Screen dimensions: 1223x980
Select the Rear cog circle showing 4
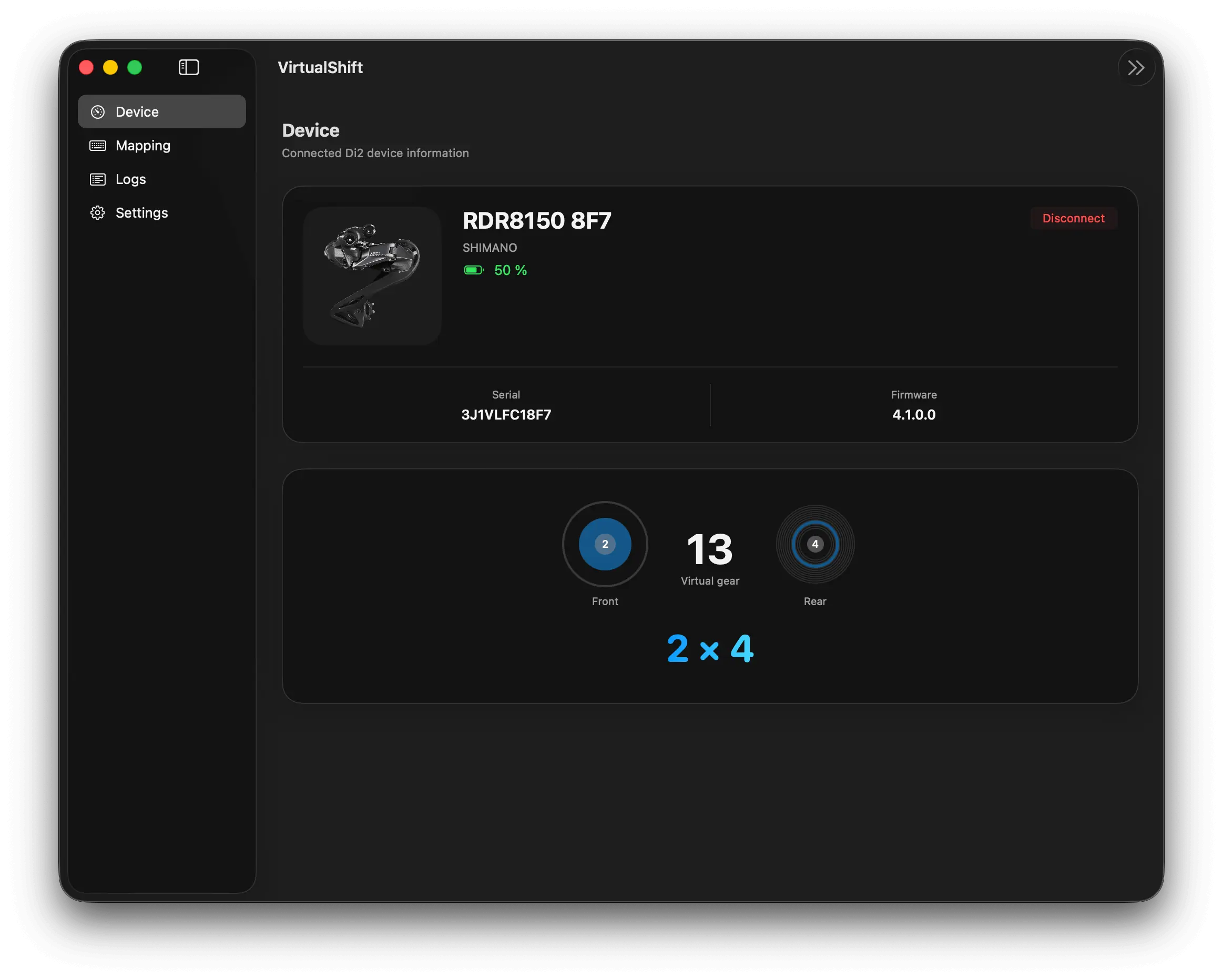coord(815,545)
